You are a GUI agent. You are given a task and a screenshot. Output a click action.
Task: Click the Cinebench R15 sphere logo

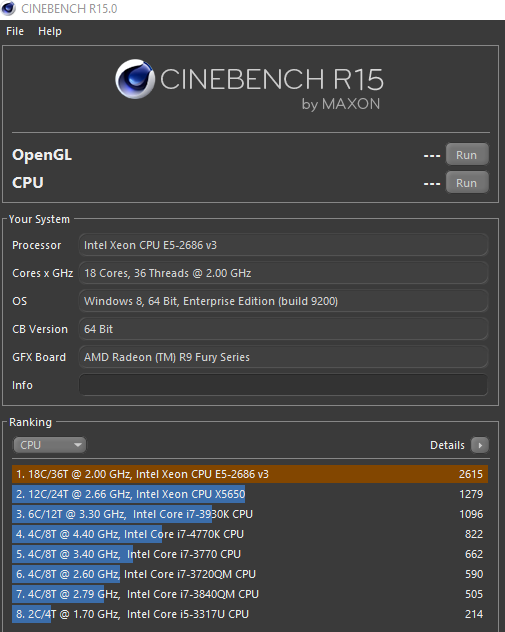(135, 79)
